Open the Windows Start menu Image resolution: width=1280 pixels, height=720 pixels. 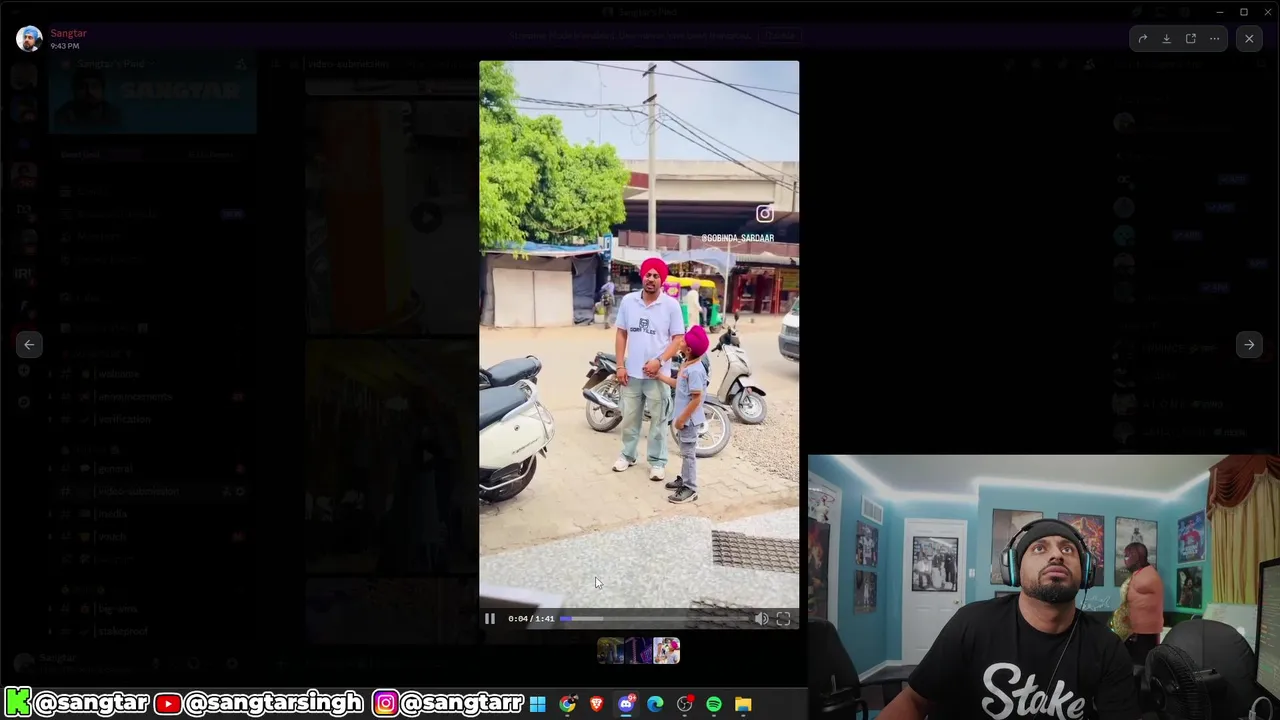[538, 704]
